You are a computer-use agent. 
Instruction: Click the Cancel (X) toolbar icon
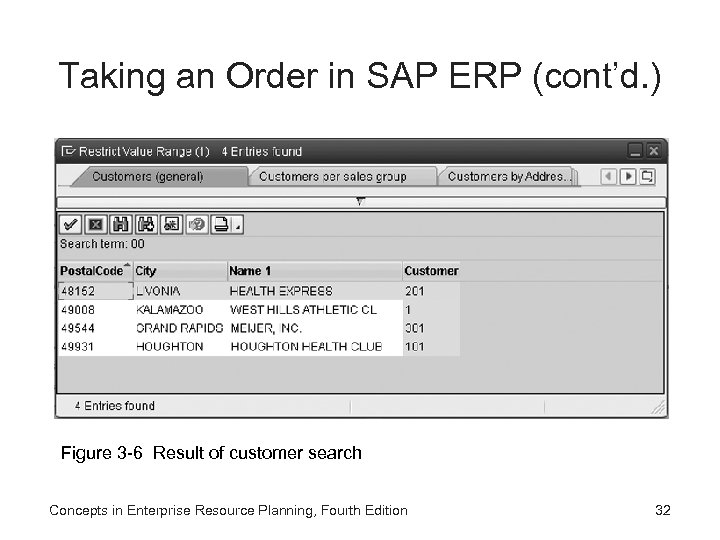(96, 224)
